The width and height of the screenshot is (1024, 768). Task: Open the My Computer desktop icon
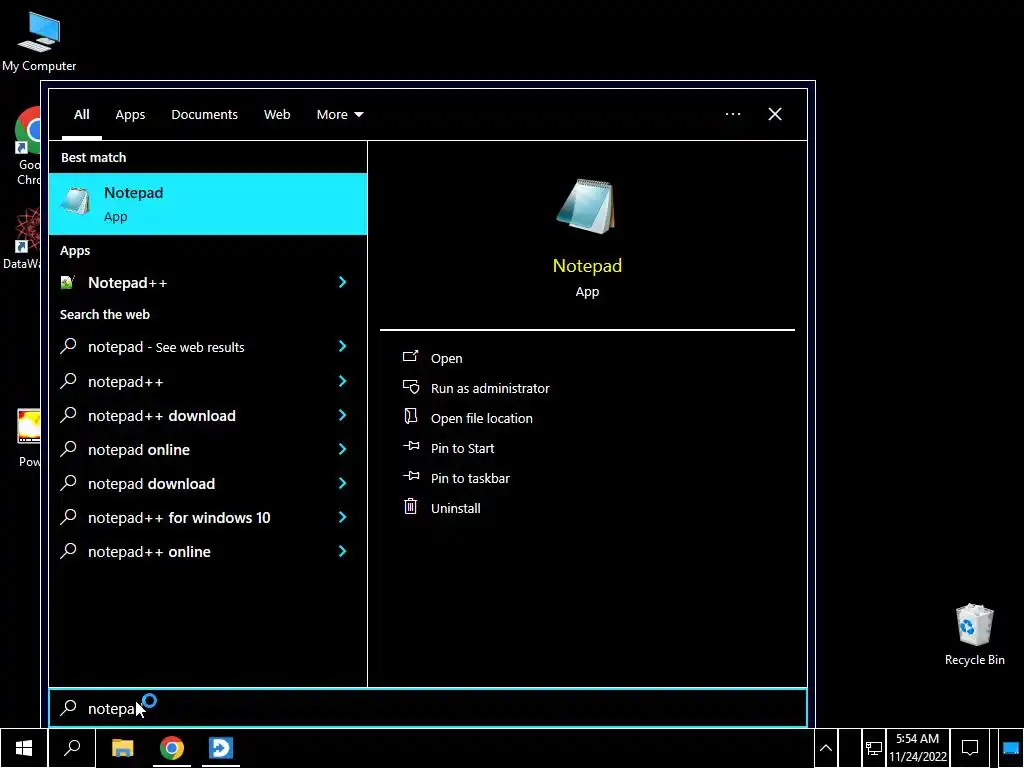click(x=39, y=41)
